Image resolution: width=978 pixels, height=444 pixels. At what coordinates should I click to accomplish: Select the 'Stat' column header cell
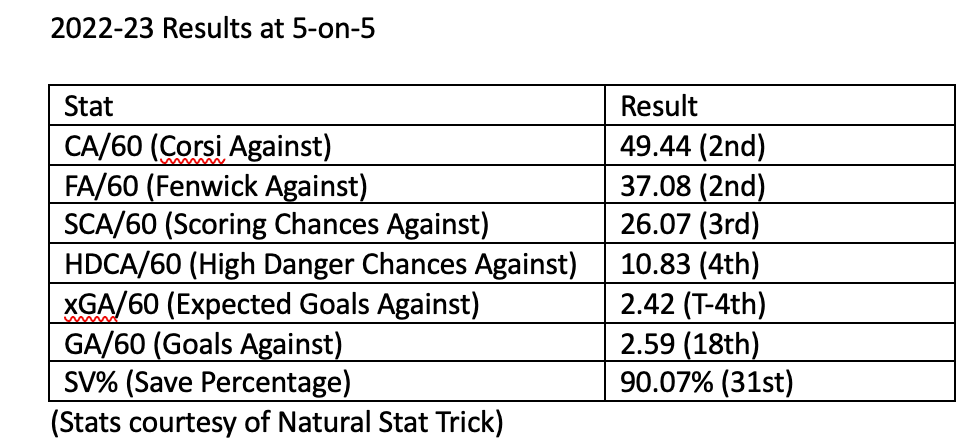[88, 107]
